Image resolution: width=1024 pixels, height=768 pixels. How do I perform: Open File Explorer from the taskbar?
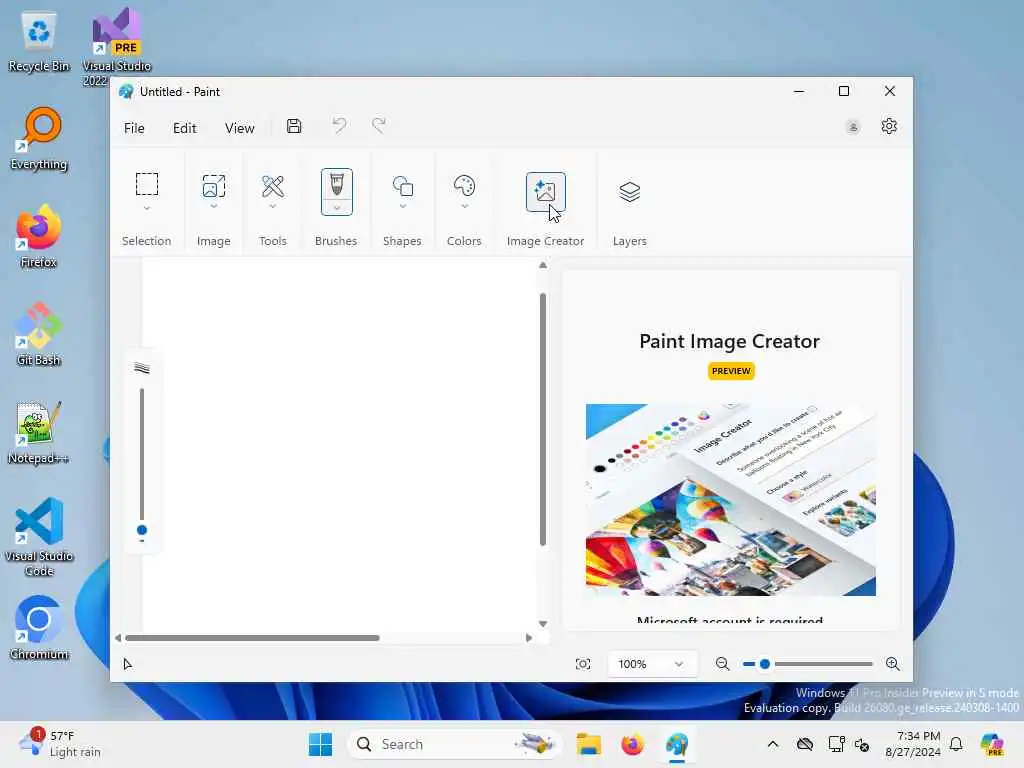[x=588, y=744]
